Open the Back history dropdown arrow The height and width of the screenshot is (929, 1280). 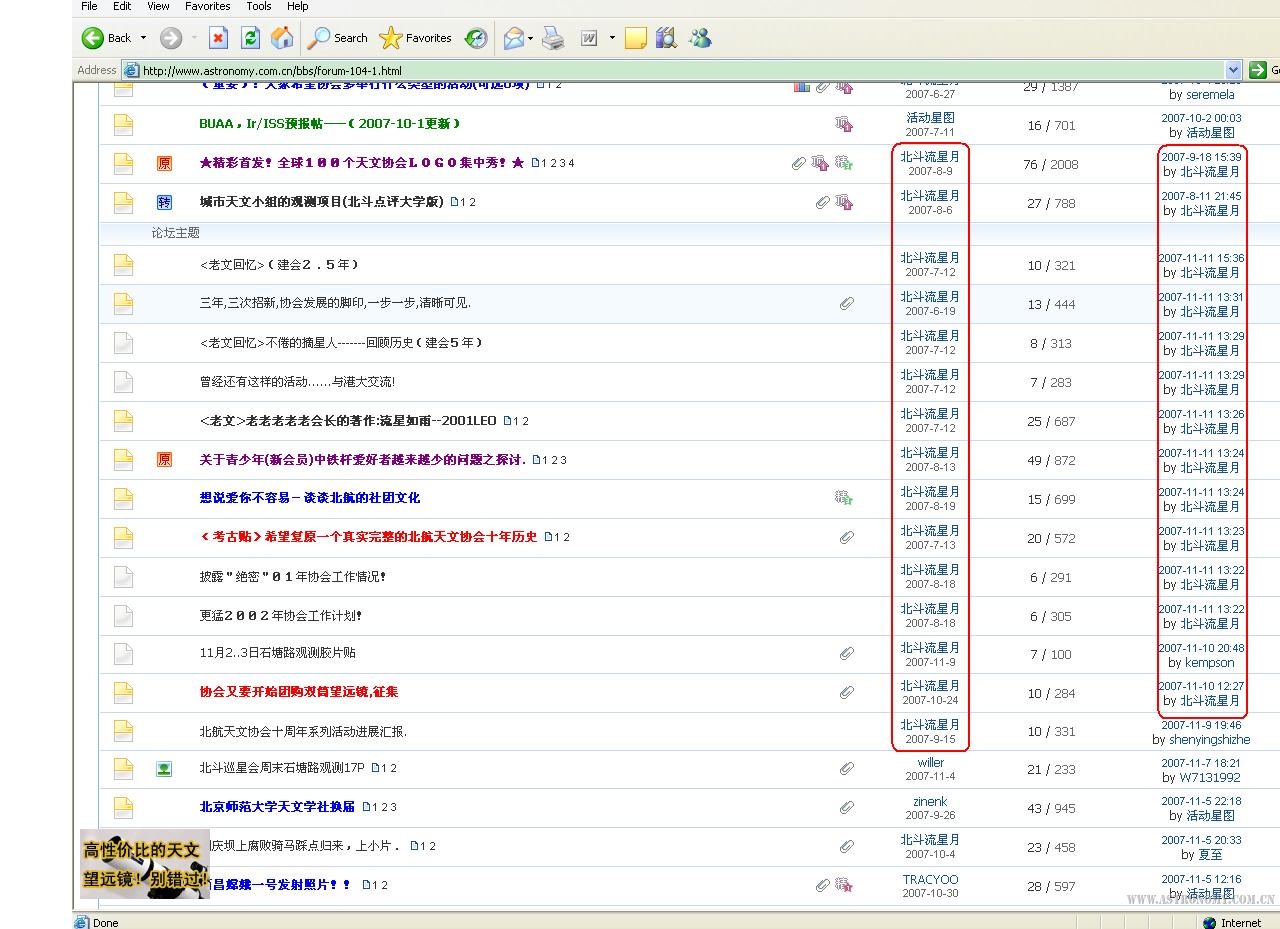pos(143,38)
